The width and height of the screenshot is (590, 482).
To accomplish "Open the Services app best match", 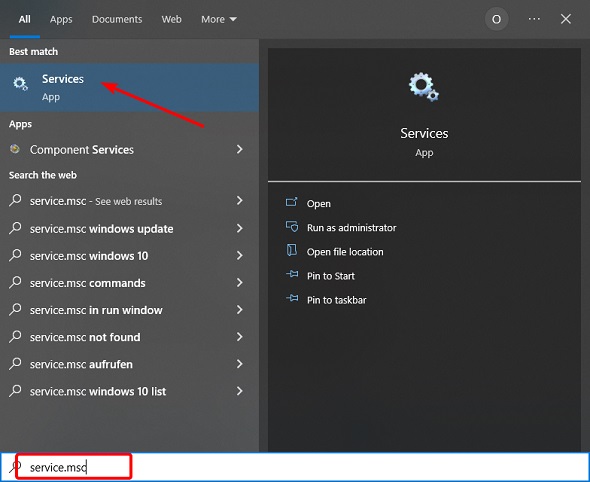I will tap(129, 88).
